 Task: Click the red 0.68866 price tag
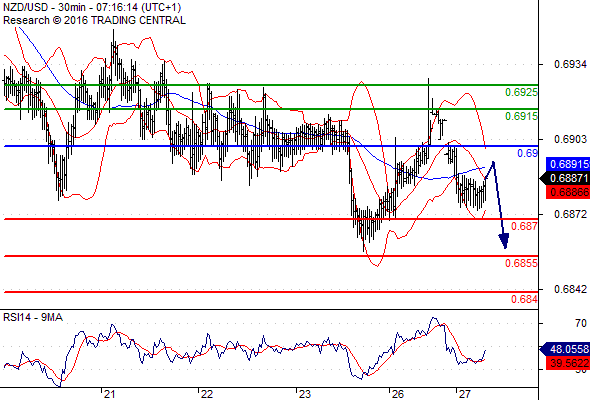pos(567,192)
